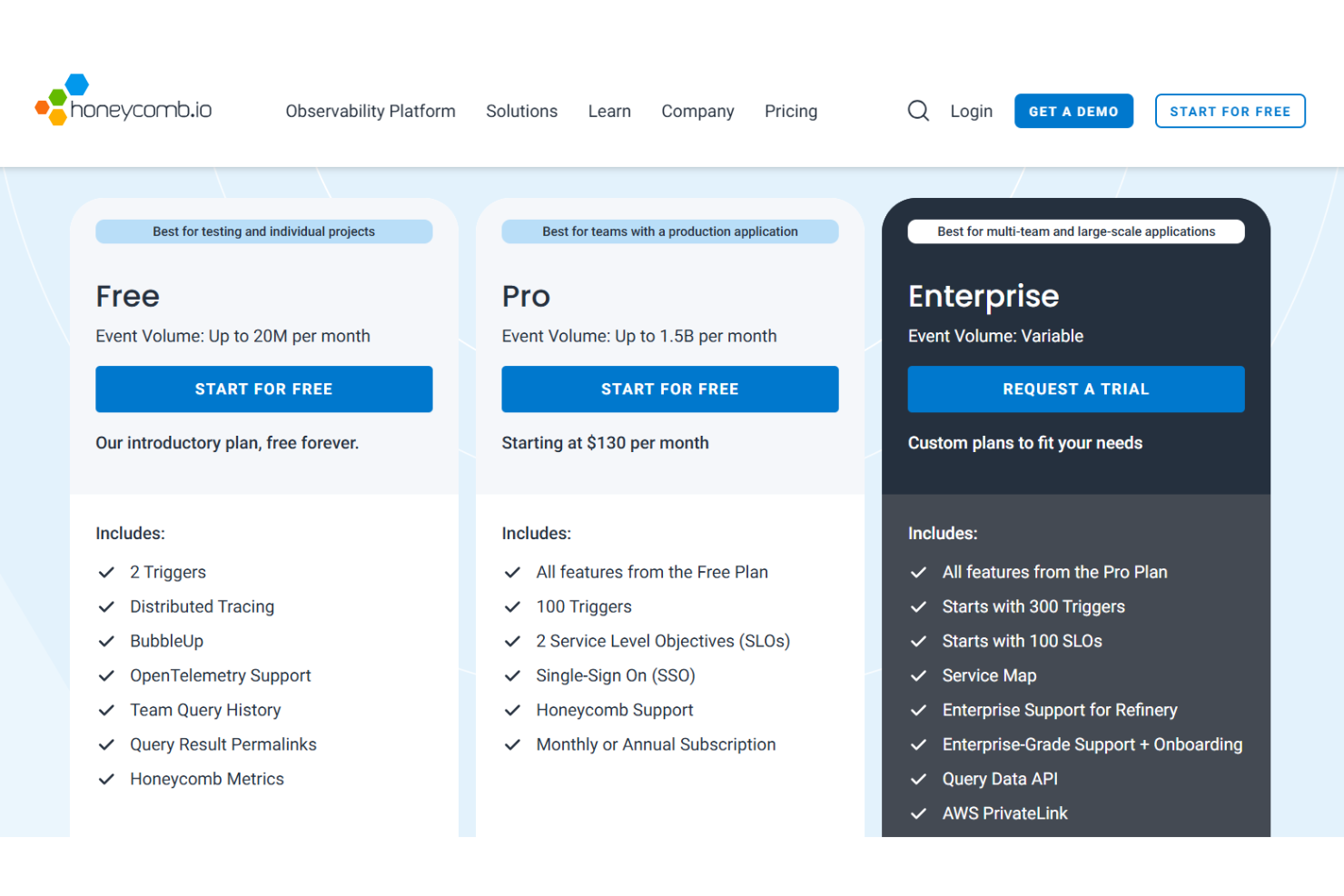Screen dimensions: 1344x896
Task: Click checkmark beside BubbleUp
Action: pyautogui.click(x=106, y=641)
